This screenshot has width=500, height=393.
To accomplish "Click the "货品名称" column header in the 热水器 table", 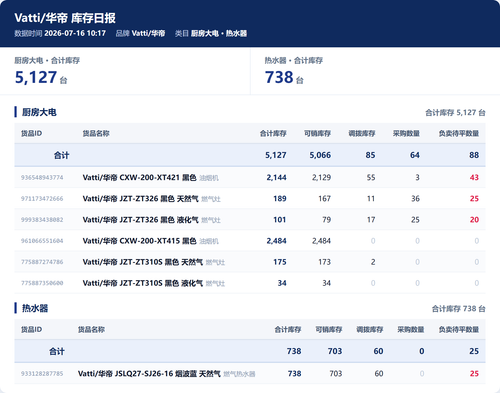I will click(91, 329).
